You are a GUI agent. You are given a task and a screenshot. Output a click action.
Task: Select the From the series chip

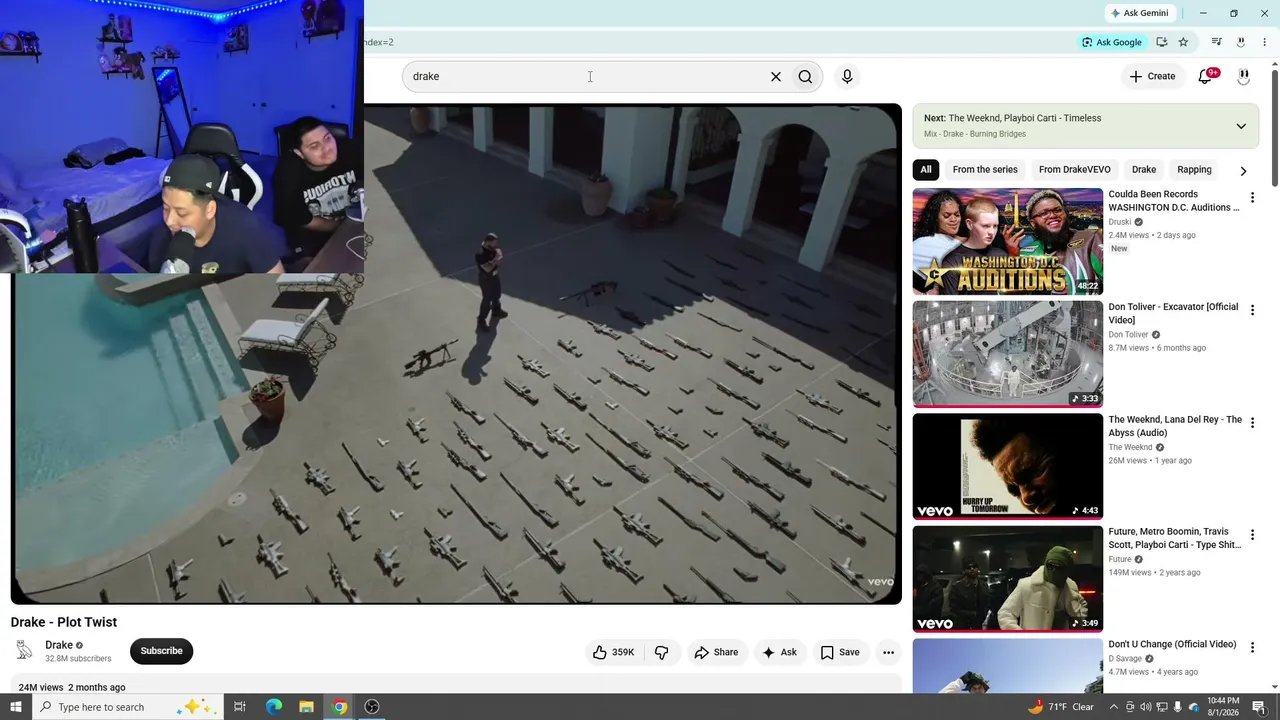[x=985, y=170]
